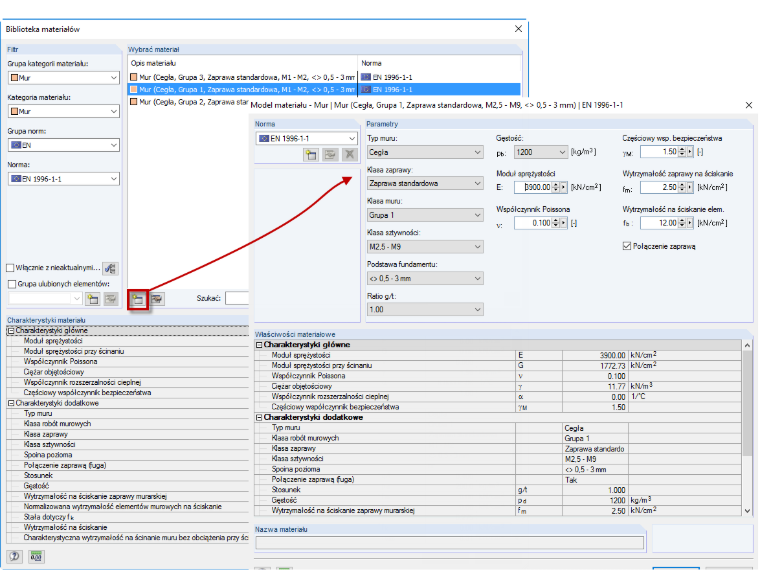Click Typ muru item in library tree
Screen dimensions: 760x588
pyautogui.click(x=38, y=413)
